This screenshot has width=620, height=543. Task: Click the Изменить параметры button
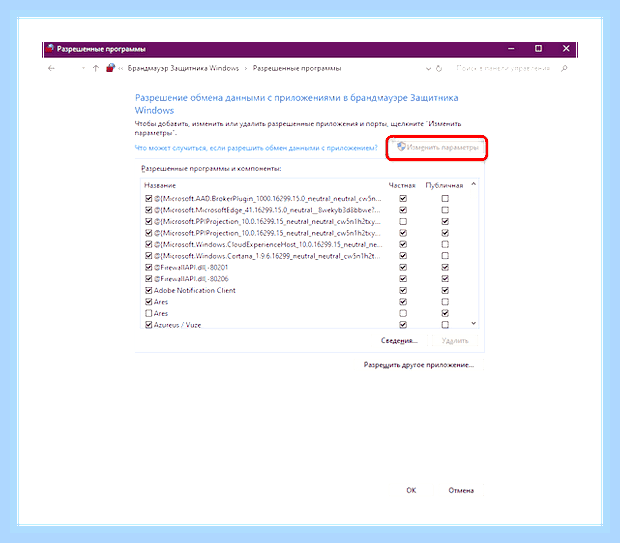click(x=437, y=148)
